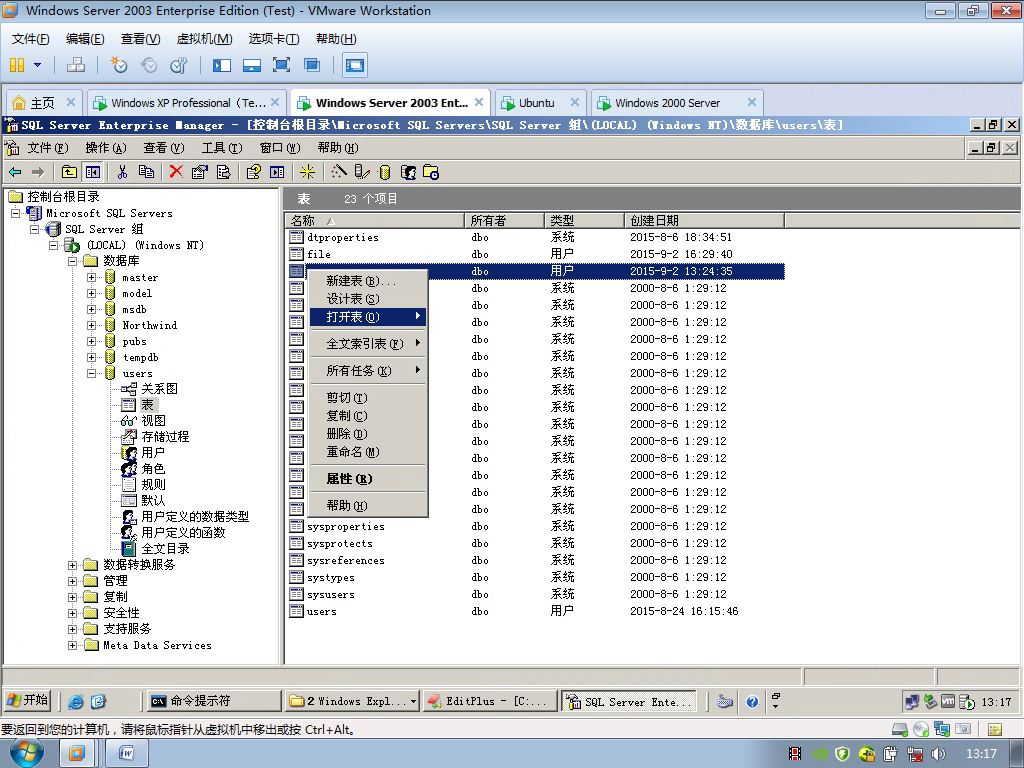Click the New Job toolbar icon
The width and height of the screenshot is (1024, 768).
(x=431, y=172)
